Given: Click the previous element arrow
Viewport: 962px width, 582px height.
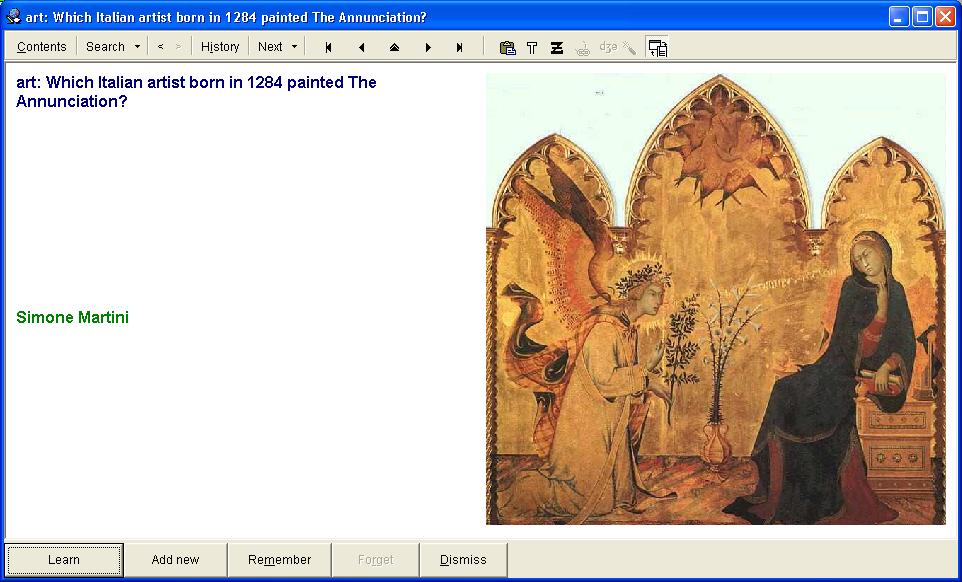Looking at the screenshot, I should (x=361, y=47).
